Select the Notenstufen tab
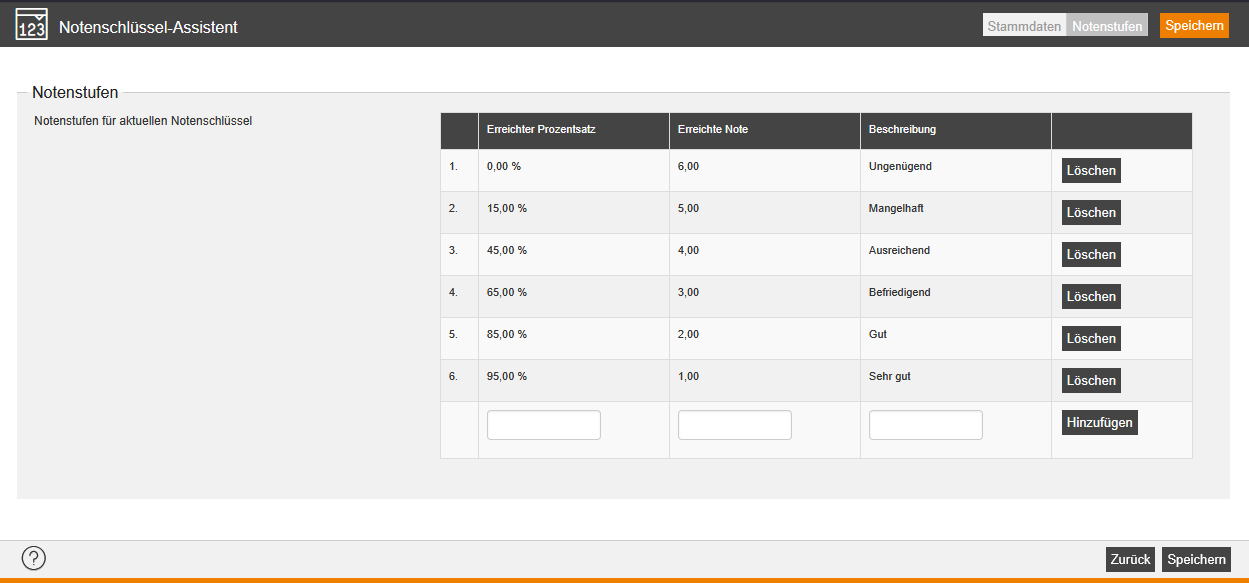 click(1107, 27)
